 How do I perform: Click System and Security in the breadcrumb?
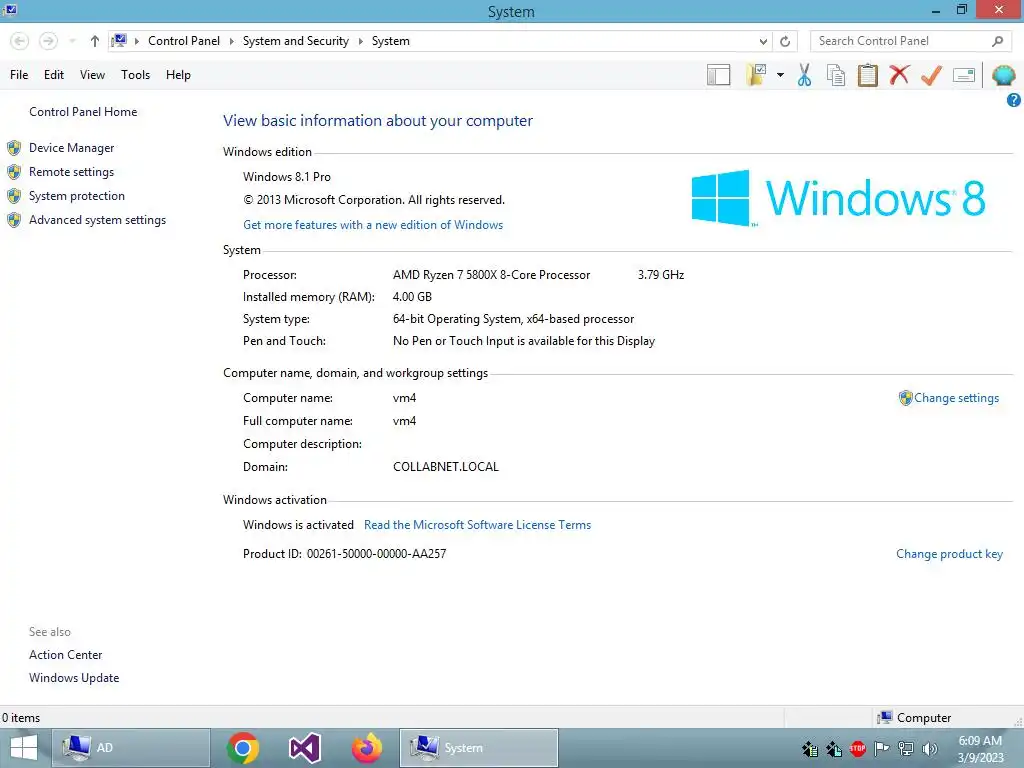point(296,41)
